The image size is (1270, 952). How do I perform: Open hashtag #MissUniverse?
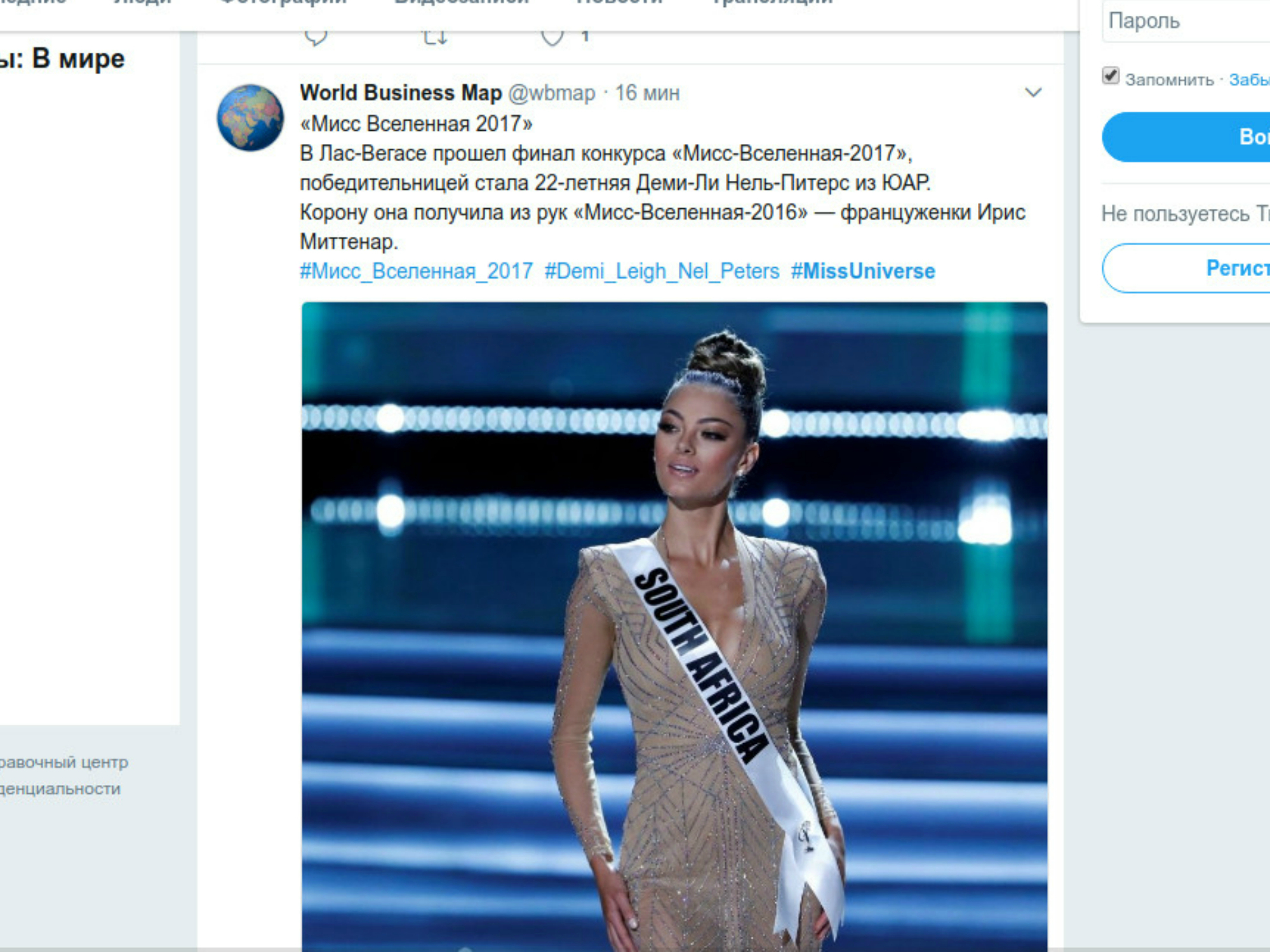point(863,271)
